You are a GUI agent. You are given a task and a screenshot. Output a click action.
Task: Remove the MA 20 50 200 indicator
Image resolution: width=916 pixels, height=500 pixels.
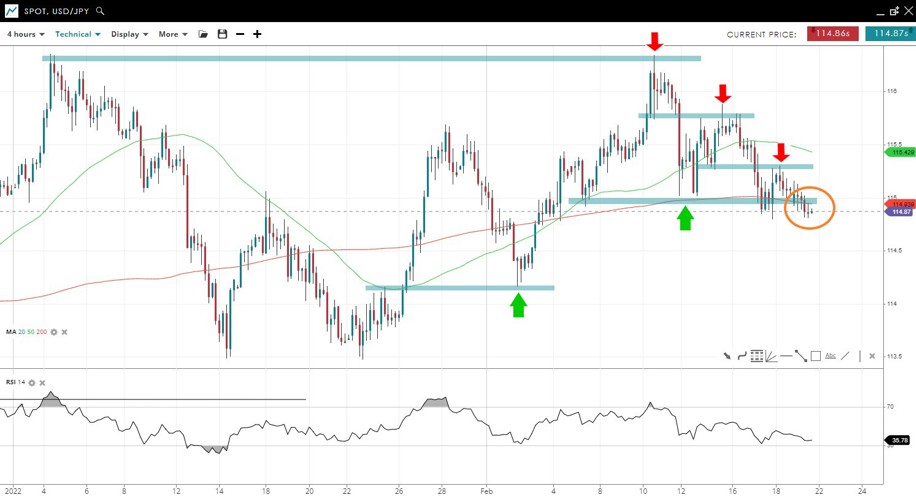(65, 332)
